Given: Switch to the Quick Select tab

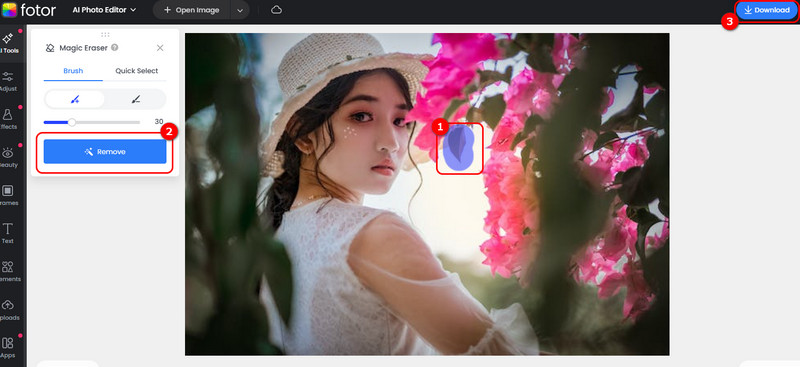Looking at the screenshot, I should click(136, 71).
